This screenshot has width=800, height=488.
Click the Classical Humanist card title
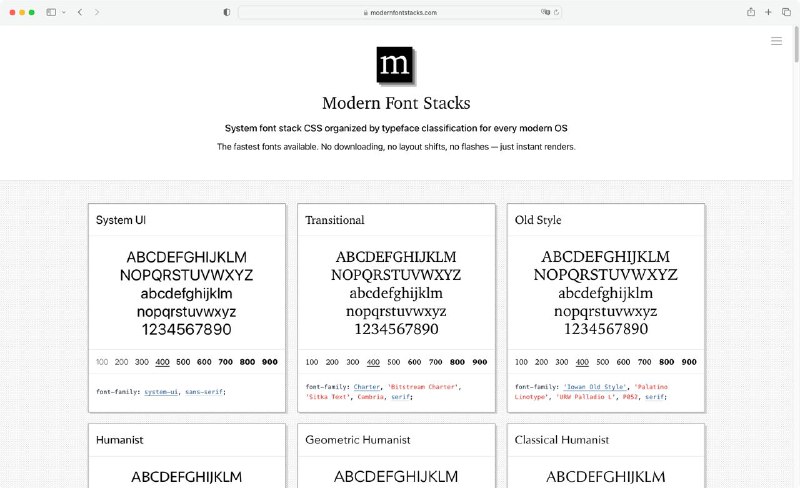click(x=562, y=440)
